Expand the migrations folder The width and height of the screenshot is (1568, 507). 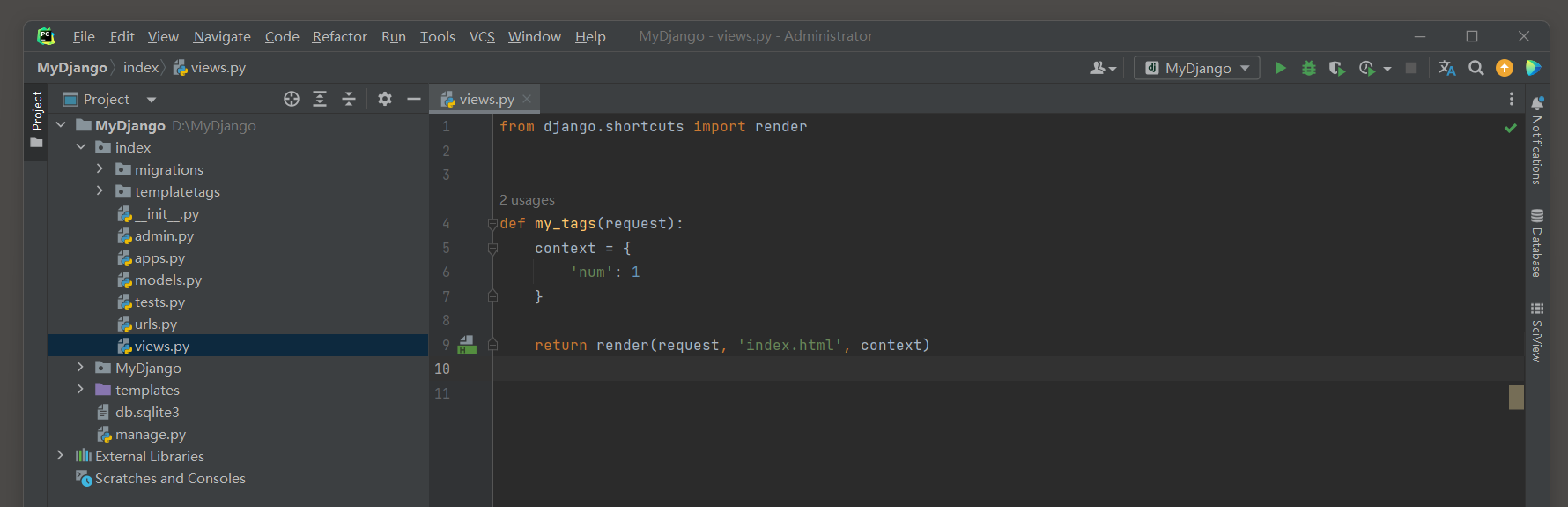pos(100,168)
